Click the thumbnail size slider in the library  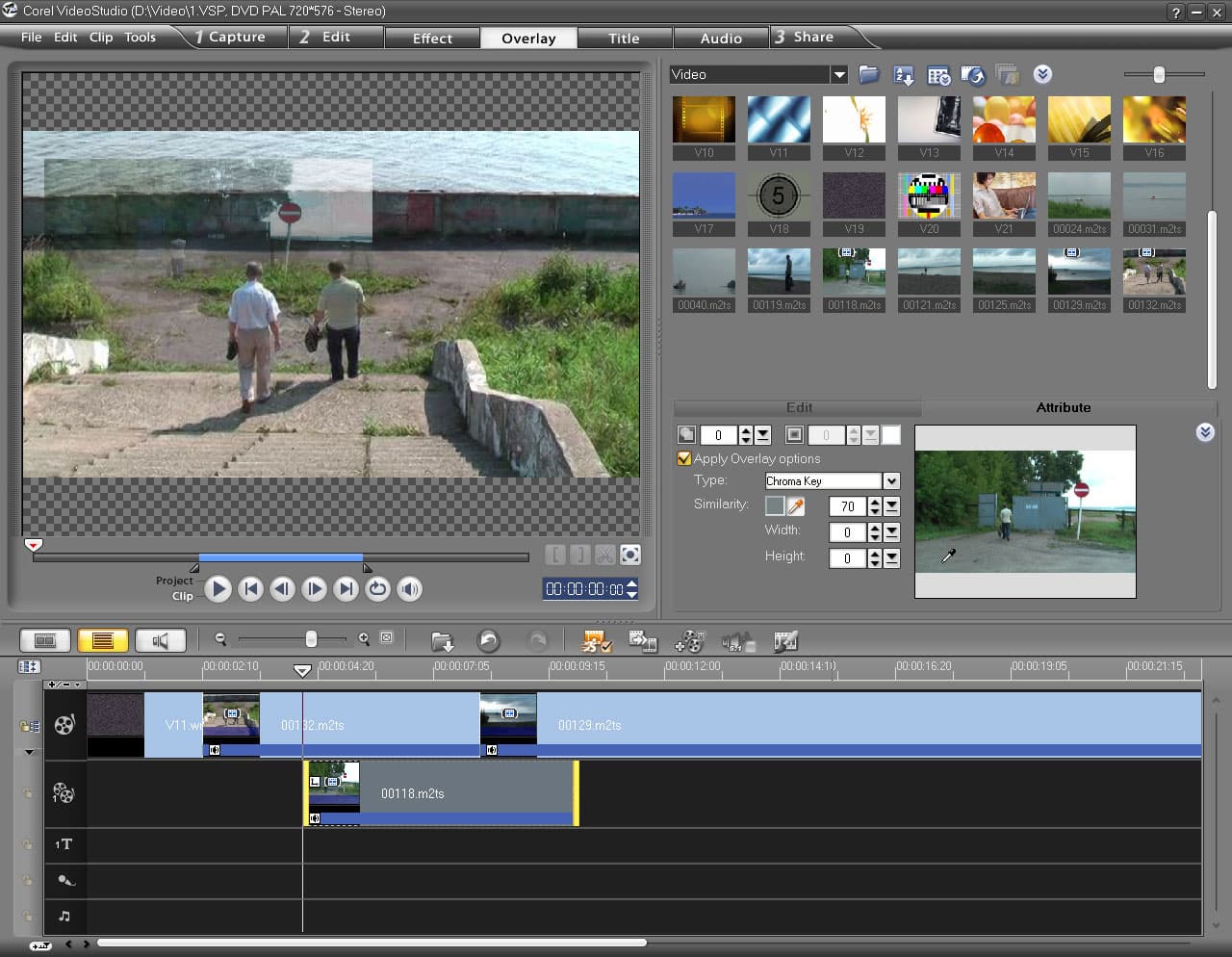1159,75
